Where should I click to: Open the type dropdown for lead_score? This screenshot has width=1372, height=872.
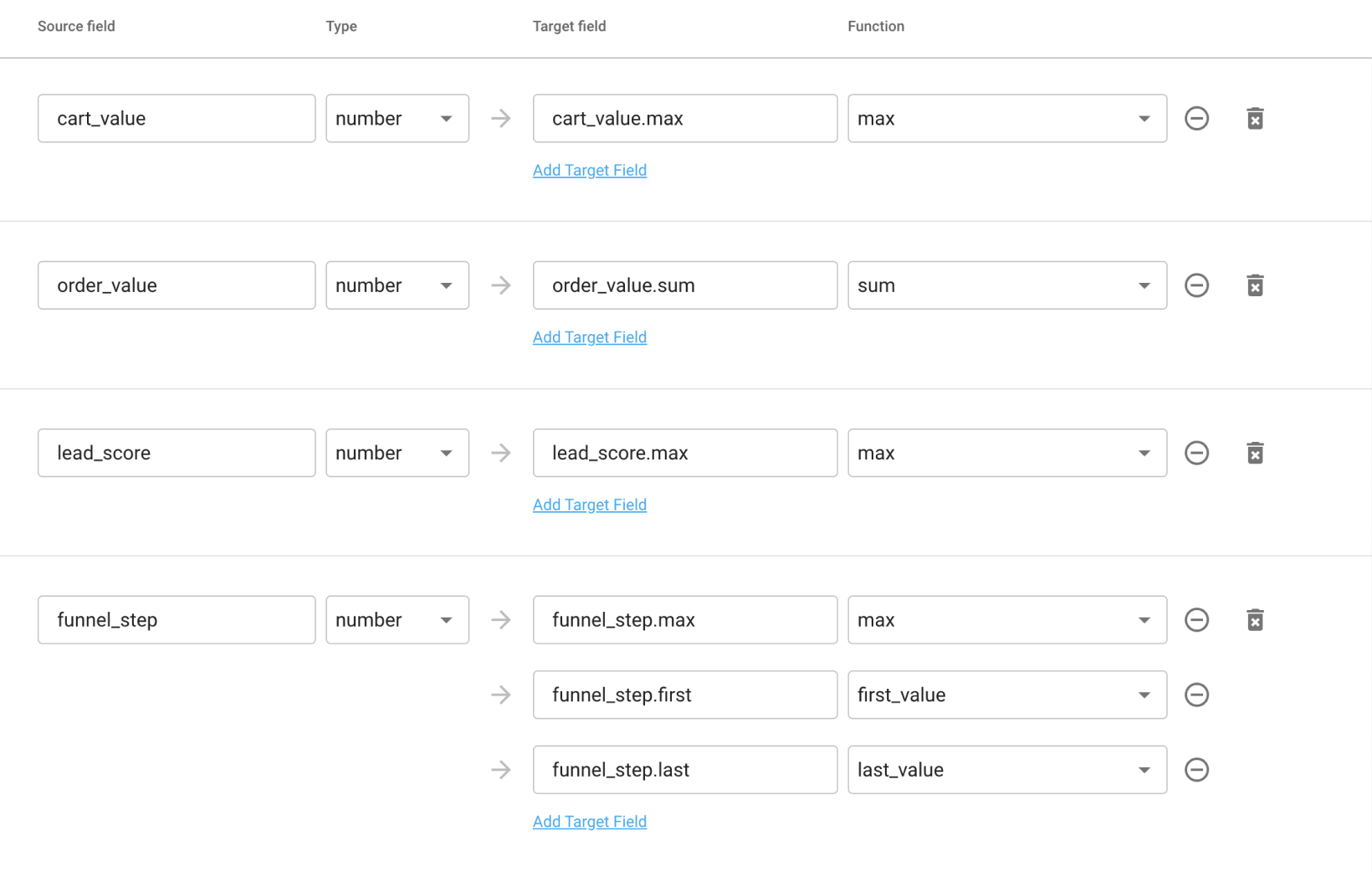[397, 453]
